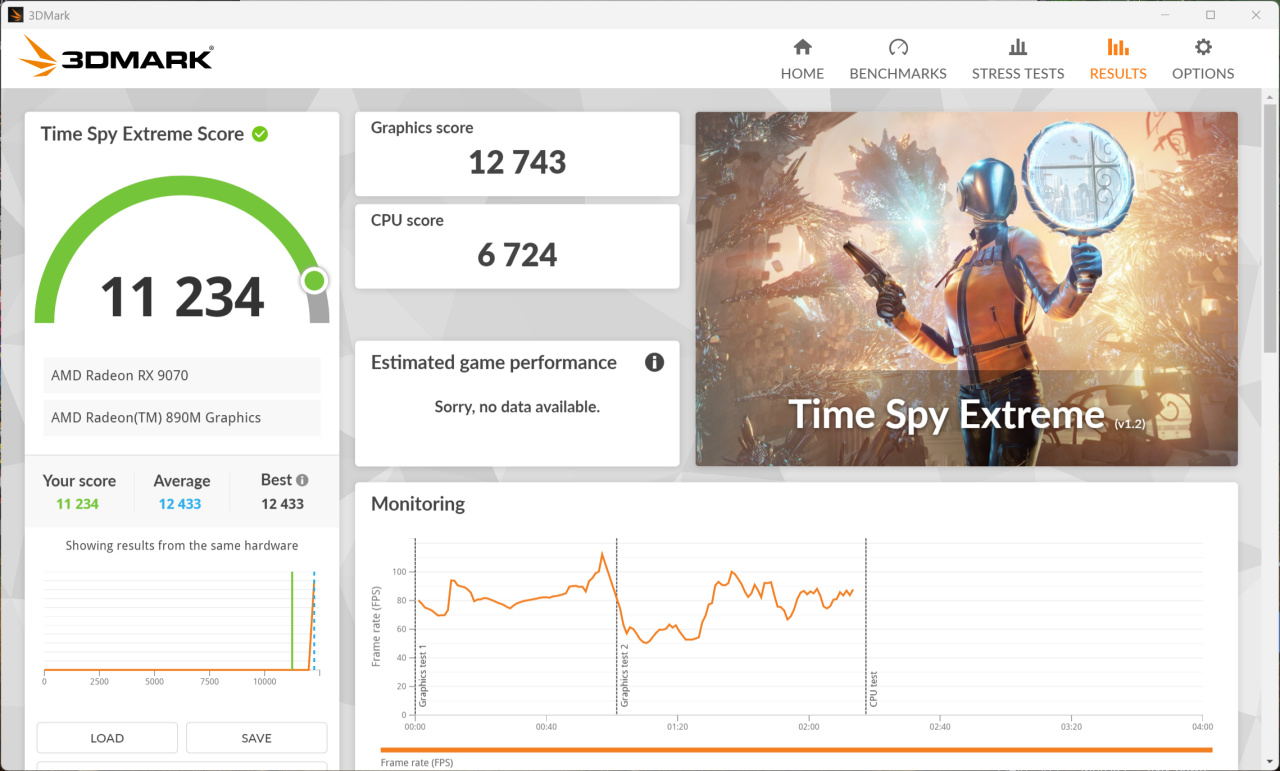Open the Stress Tests section
1280x771 pixels.
[1018, 59]
